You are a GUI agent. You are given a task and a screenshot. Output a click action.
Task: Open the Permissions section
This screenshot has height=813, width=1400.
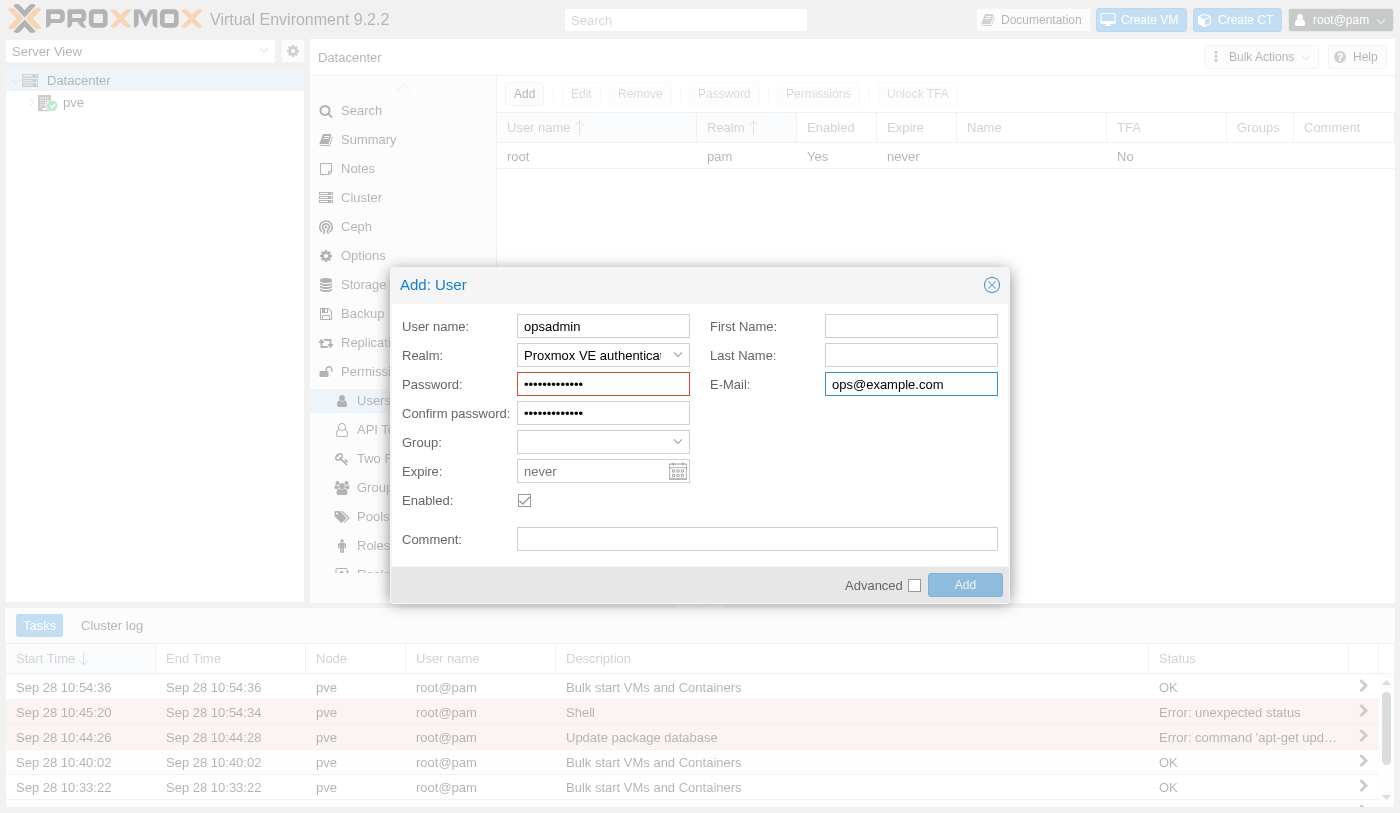coord(354,372)
